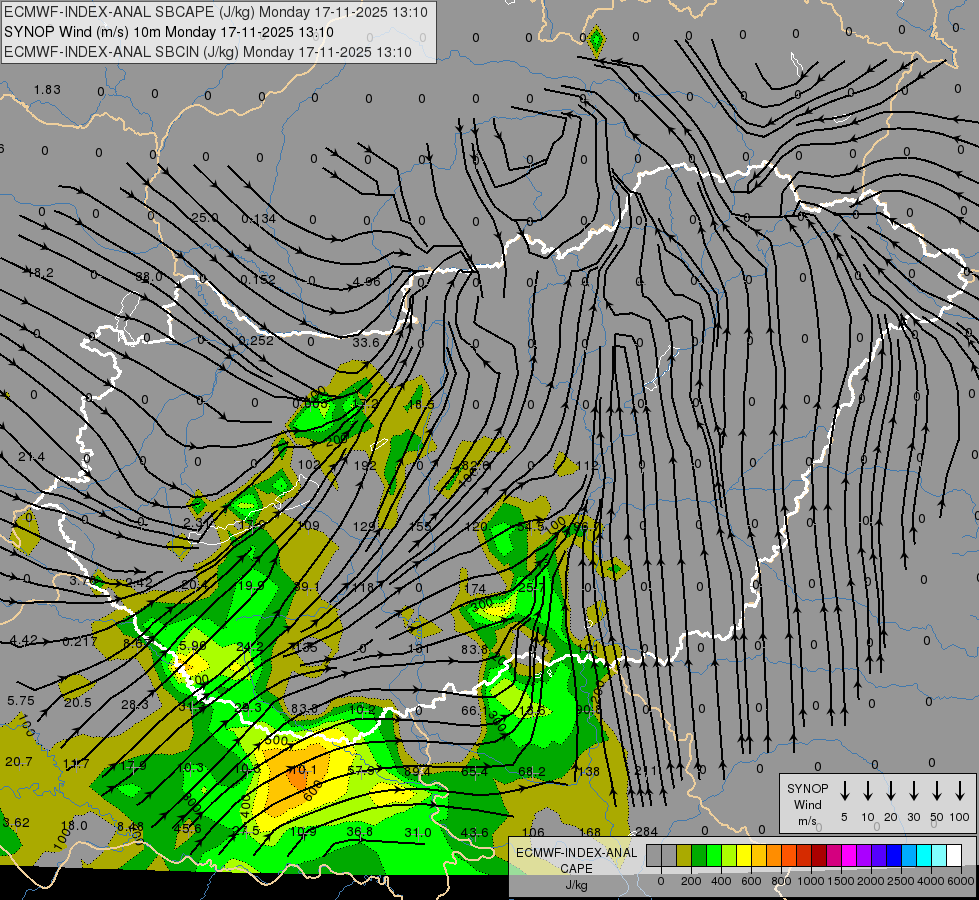Click the map value '0.217'

click(80, 641)
